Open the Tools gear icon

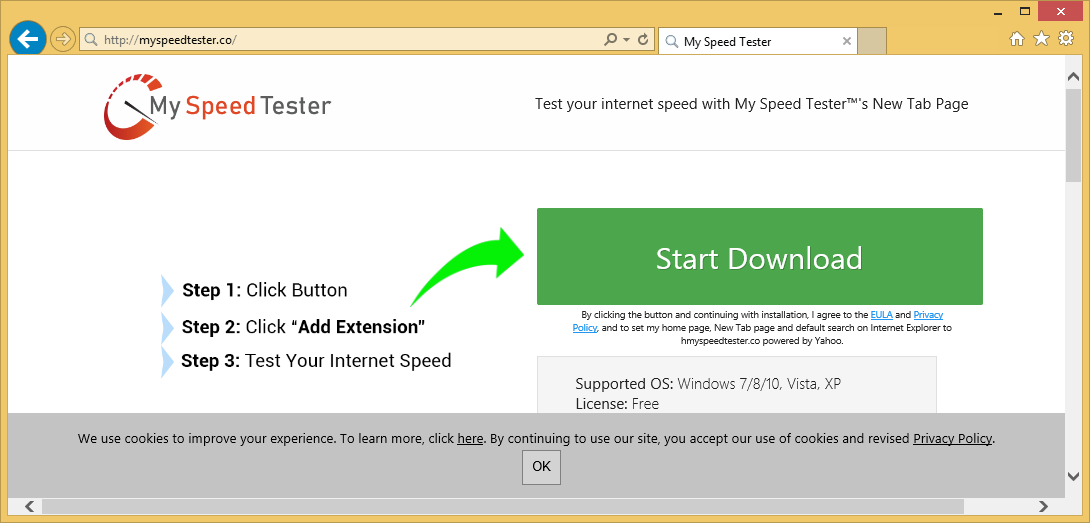pos(1064,39)
